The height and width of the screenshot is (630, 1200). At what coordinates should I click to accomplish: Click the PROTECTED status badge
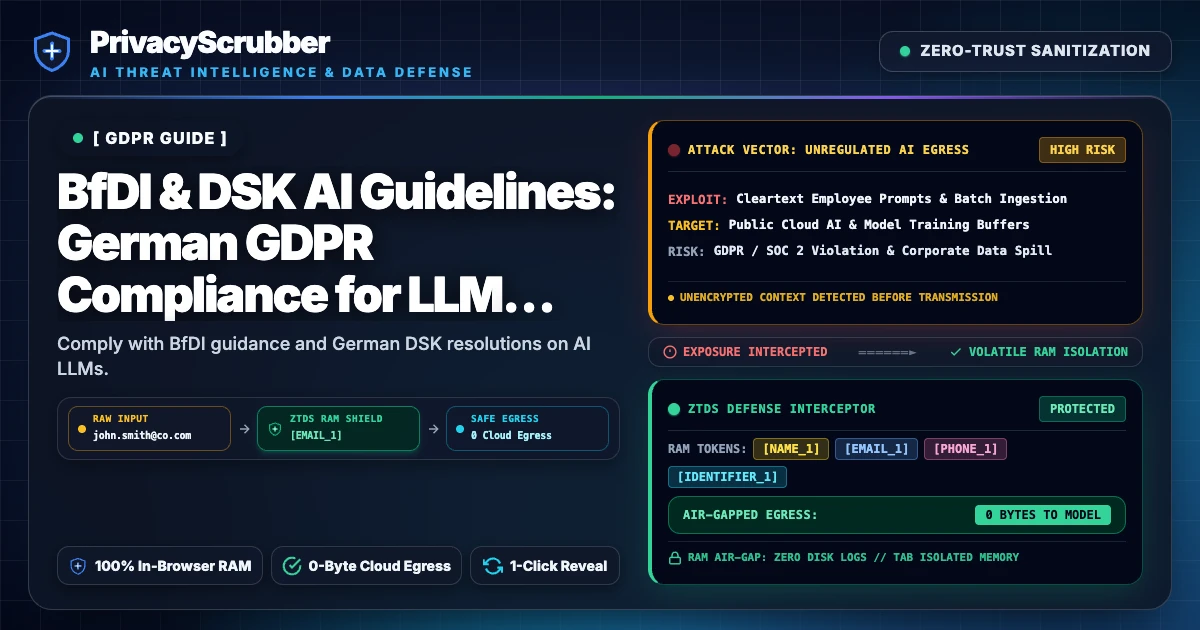[x=1082, y=408]
